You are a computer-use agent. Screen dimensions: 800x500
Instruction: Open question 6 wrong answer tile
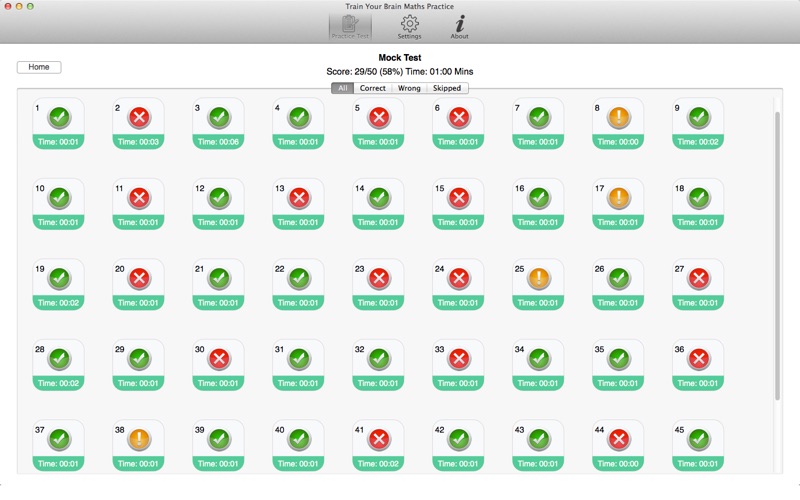coord(458,124)
